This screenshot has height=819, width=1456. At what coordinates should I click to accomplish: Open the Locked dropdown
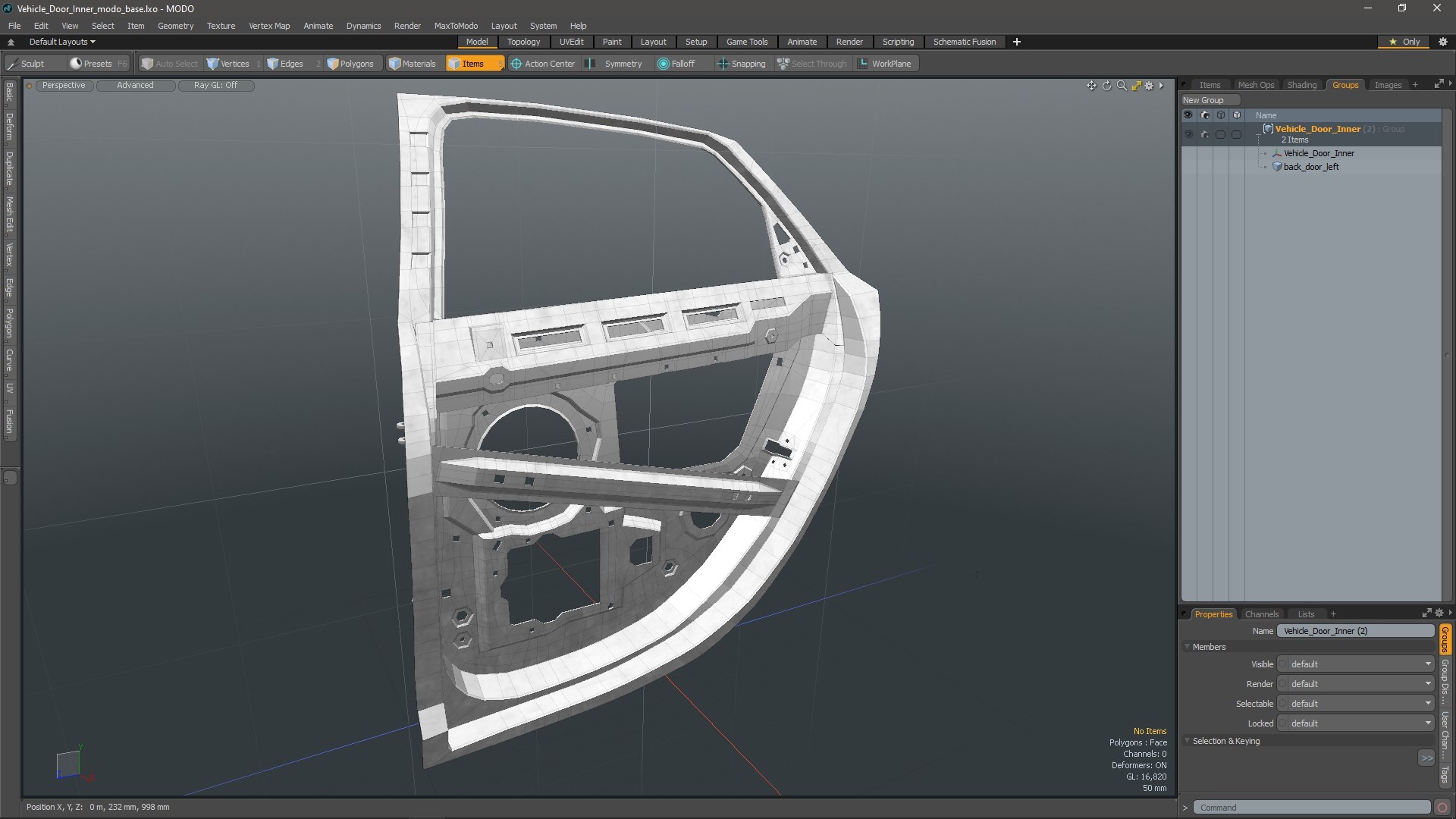coord(1361,723)
